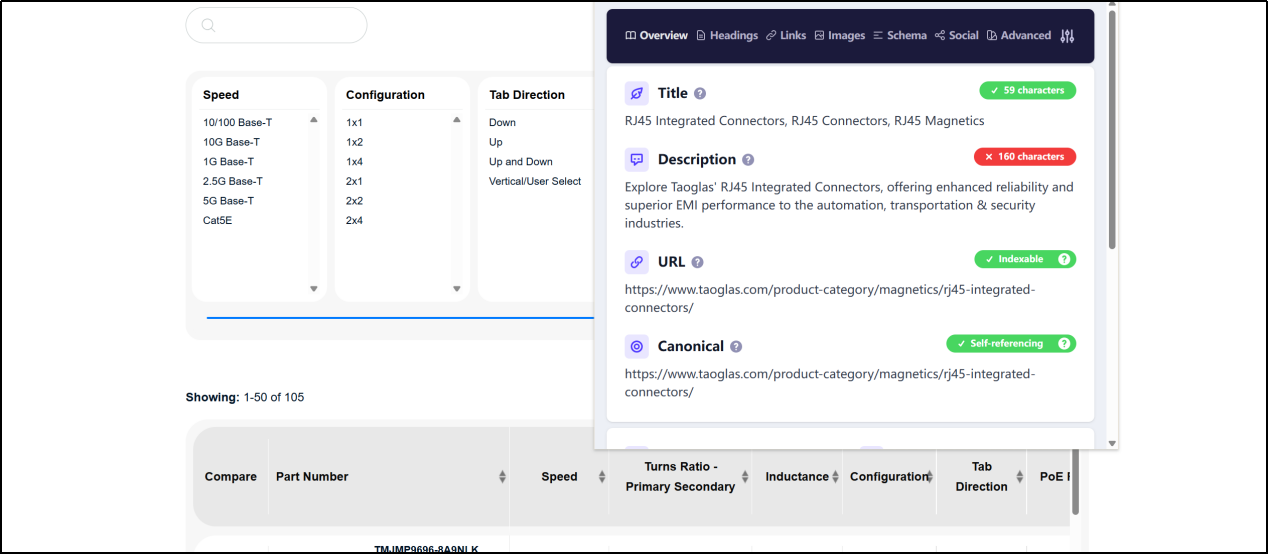The height and width of the screenshot is (555, 1269).
Task: Select Cat5E speed filter
Action: 217,220
